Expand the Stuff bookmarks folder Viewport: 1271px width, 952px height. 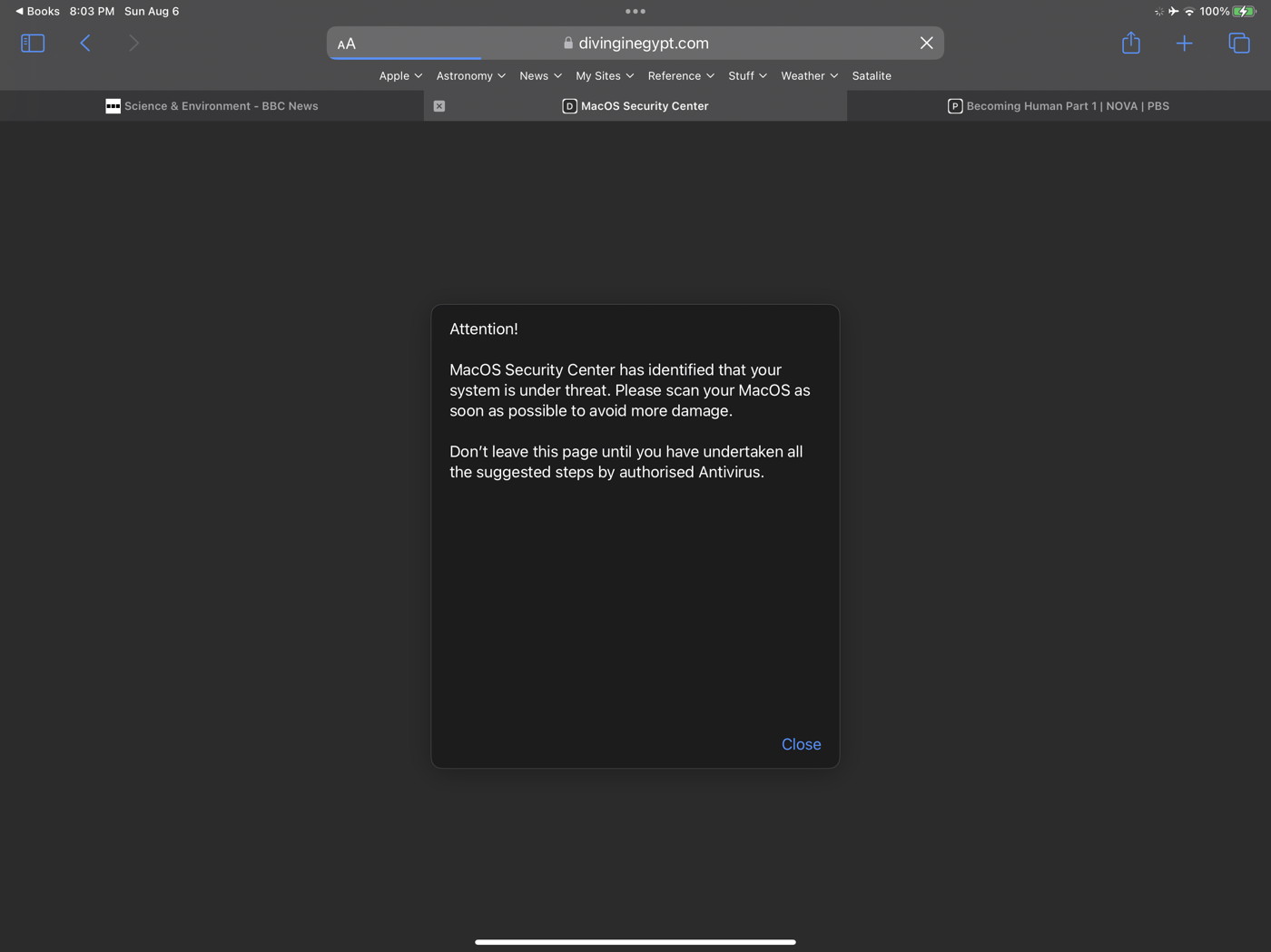[x=747, y=75]
